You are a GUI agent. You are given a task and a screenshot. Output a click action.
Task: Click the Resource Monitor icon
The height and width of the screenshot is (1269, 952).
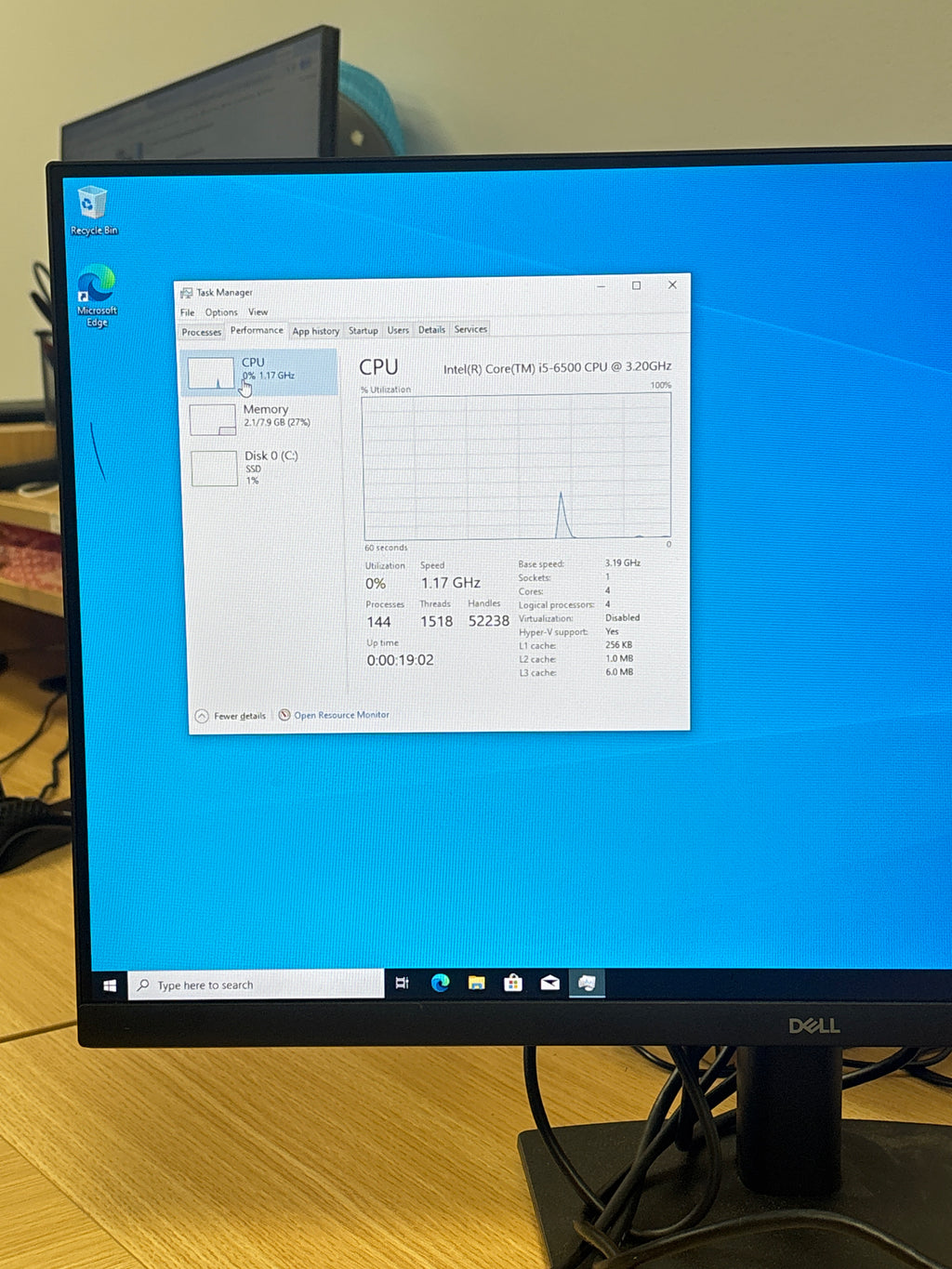284,715
